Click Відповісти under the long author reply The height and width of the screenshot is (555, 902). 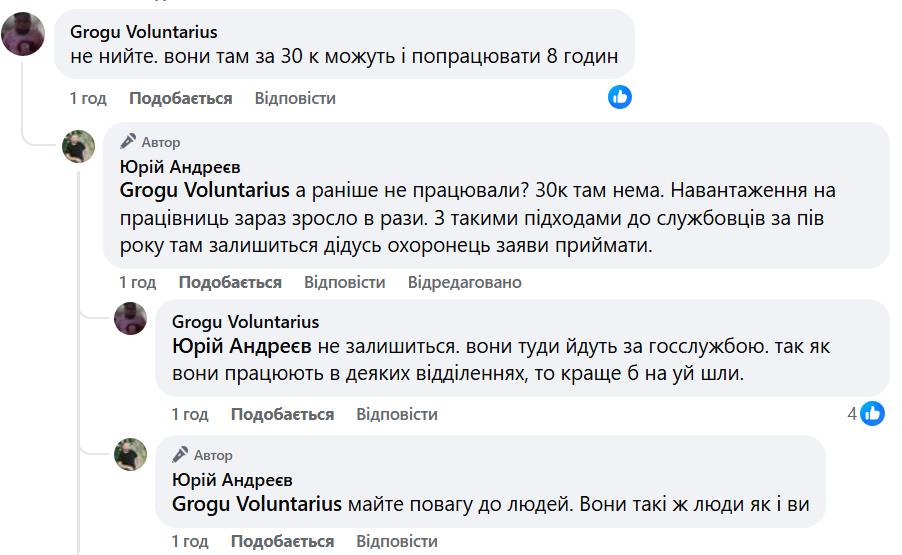click(x=344, y=282)
